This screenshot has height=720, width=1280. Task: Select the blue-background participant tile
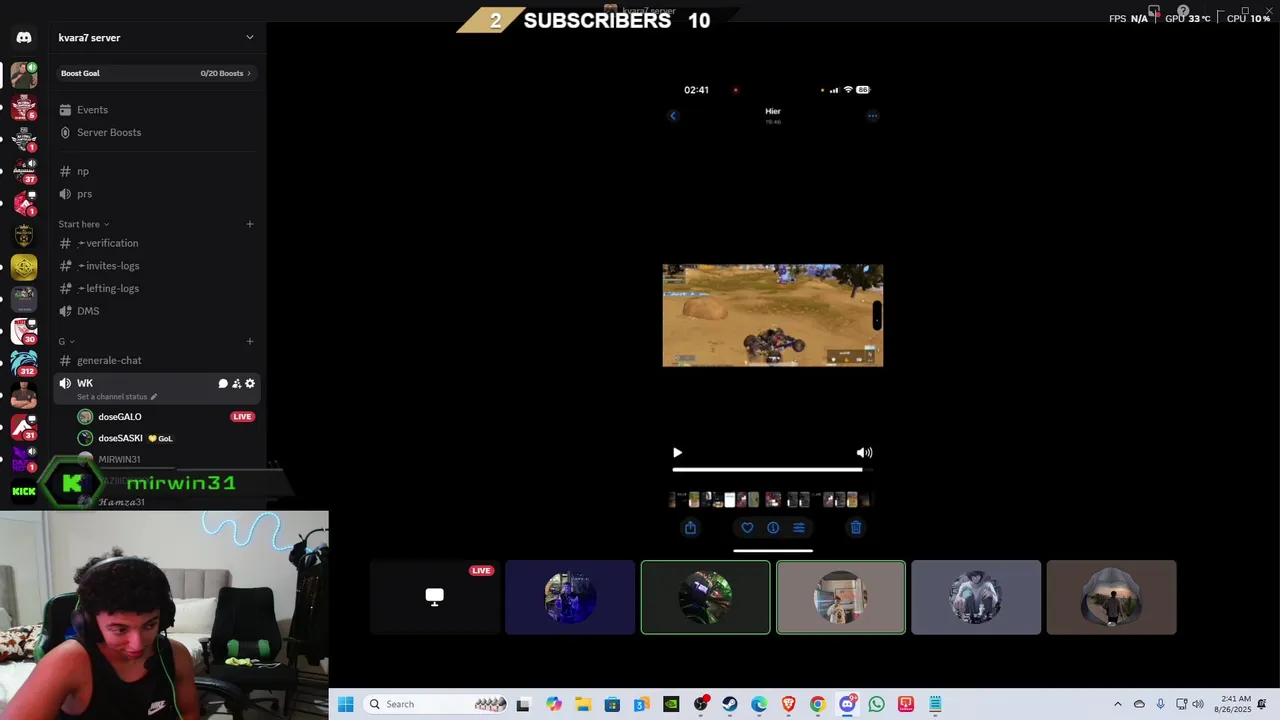[570, 597]
